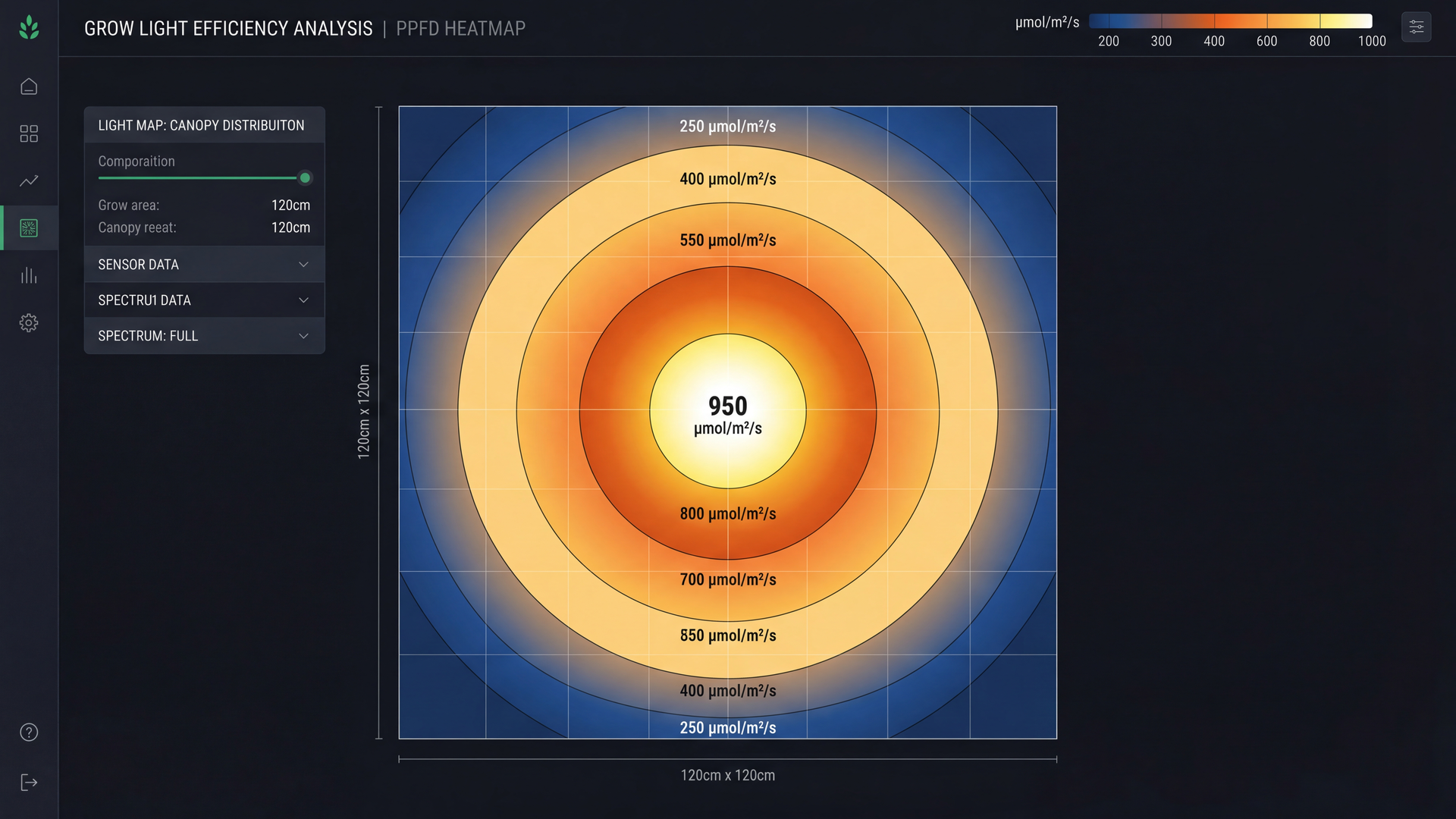Click the LIGHT MAP: CANOPY DISTRIBUITON header
The height and width of the screenshot is (819, 1456).
pos(201,125)
